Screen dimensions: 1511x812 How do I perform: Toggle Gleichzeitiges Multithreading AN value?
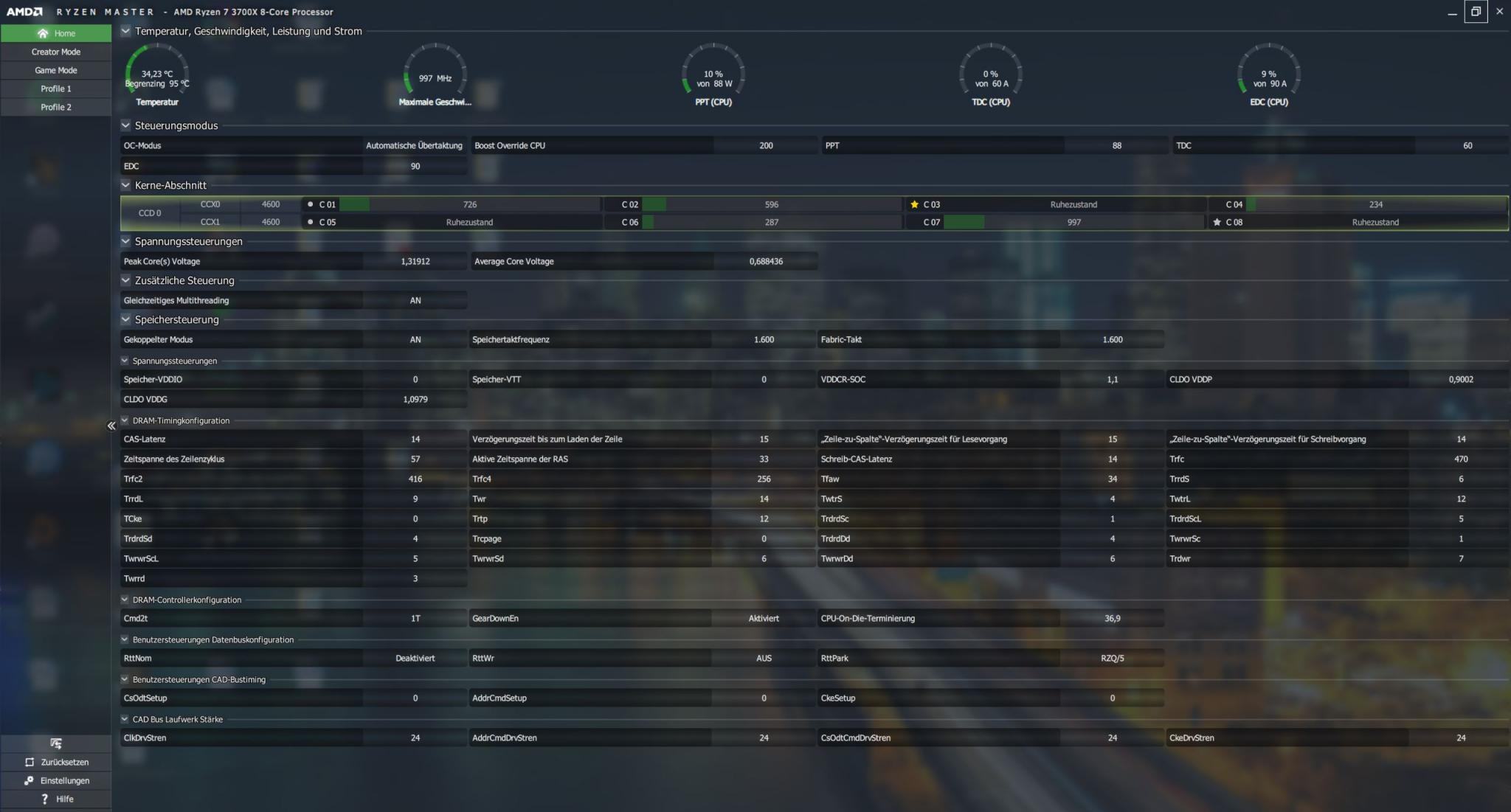tap(415, 300)
